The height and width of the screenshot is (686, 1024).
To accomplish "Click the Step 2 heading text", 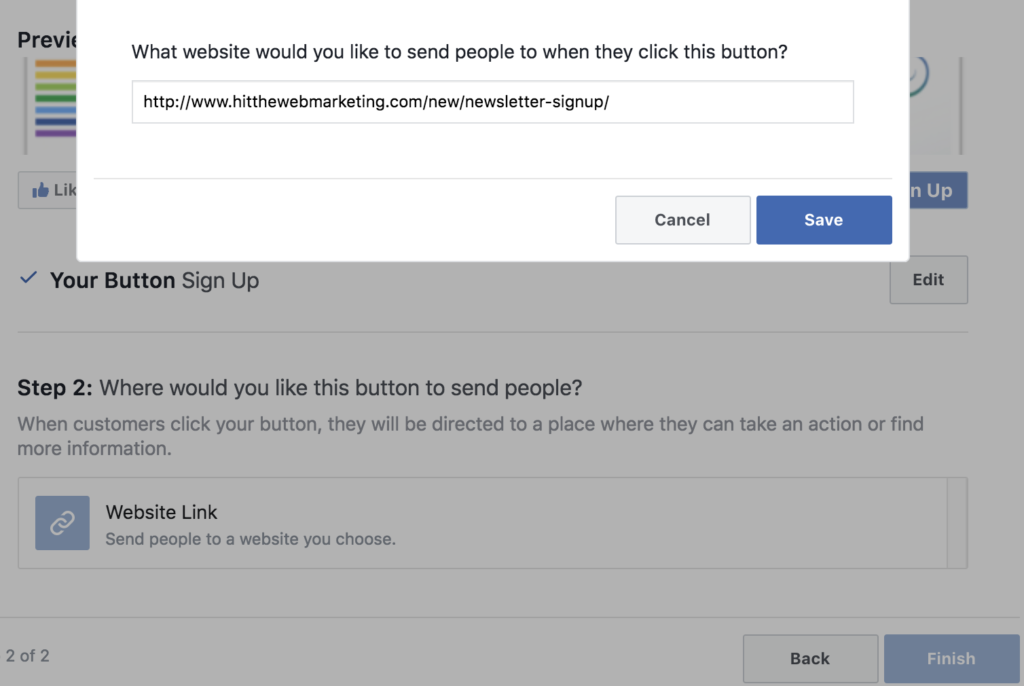I will [299, 387].
